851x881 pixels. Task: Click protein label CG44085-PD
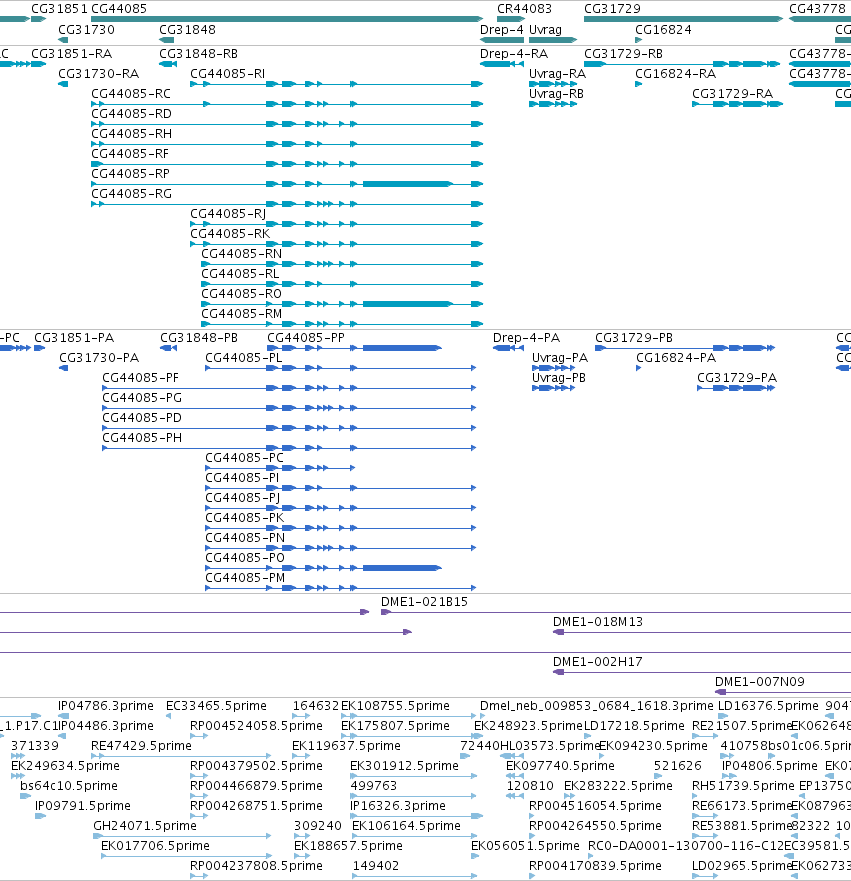click(142, 417)
